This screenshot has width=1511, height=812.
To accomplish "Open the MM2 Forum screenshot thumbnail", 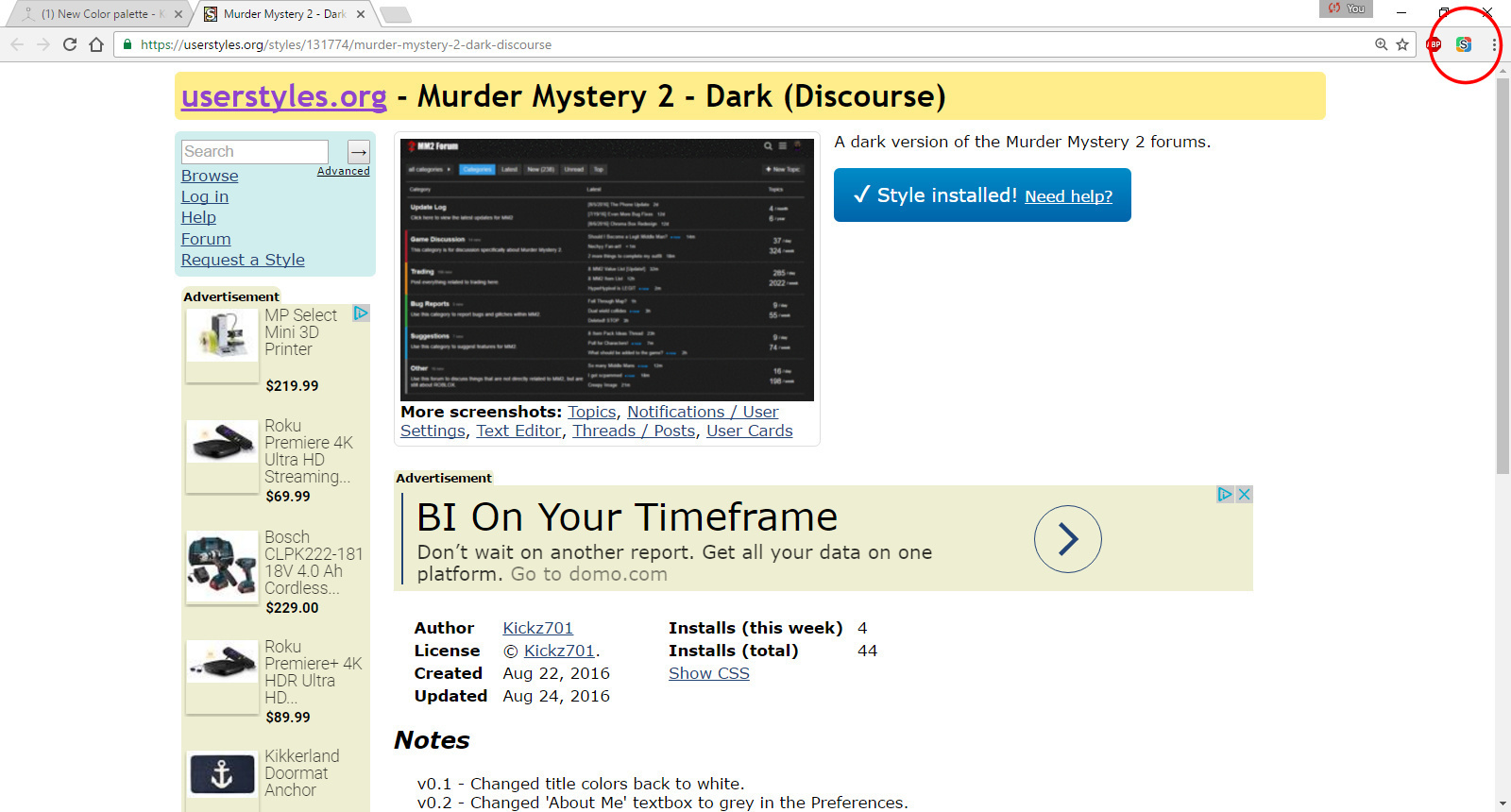I will [x=607, y=269].
